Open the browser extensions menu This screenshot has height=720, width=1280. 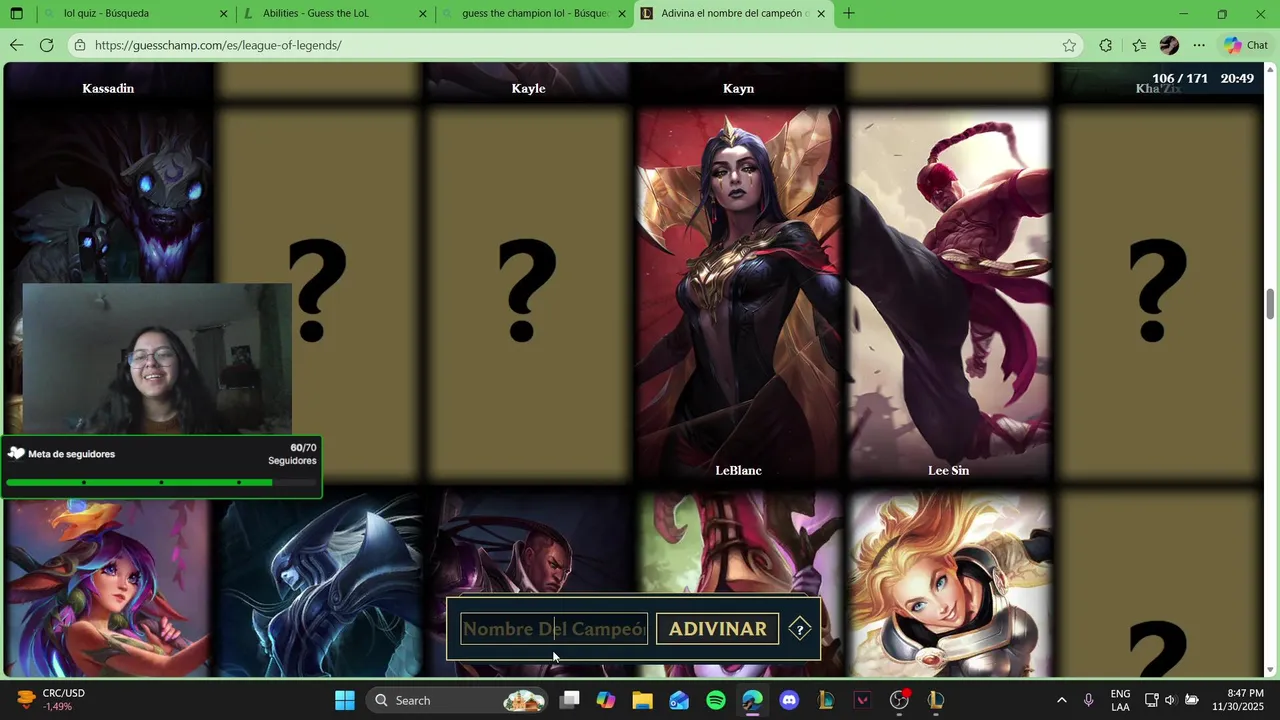click(1105, 45)
